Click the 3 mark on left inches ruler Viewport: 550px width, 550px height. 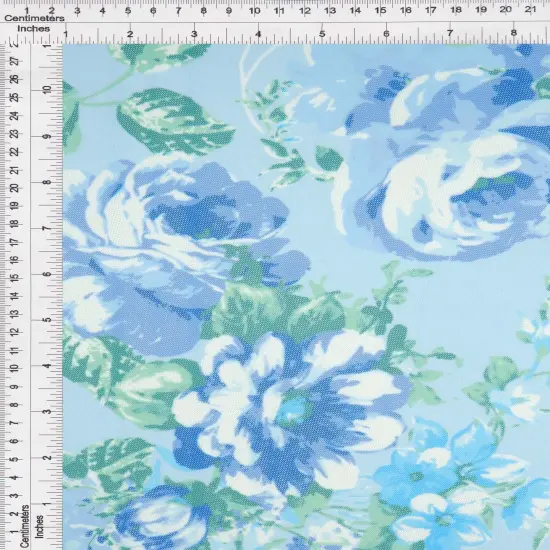pyautogui.click(x=47, y=411)
